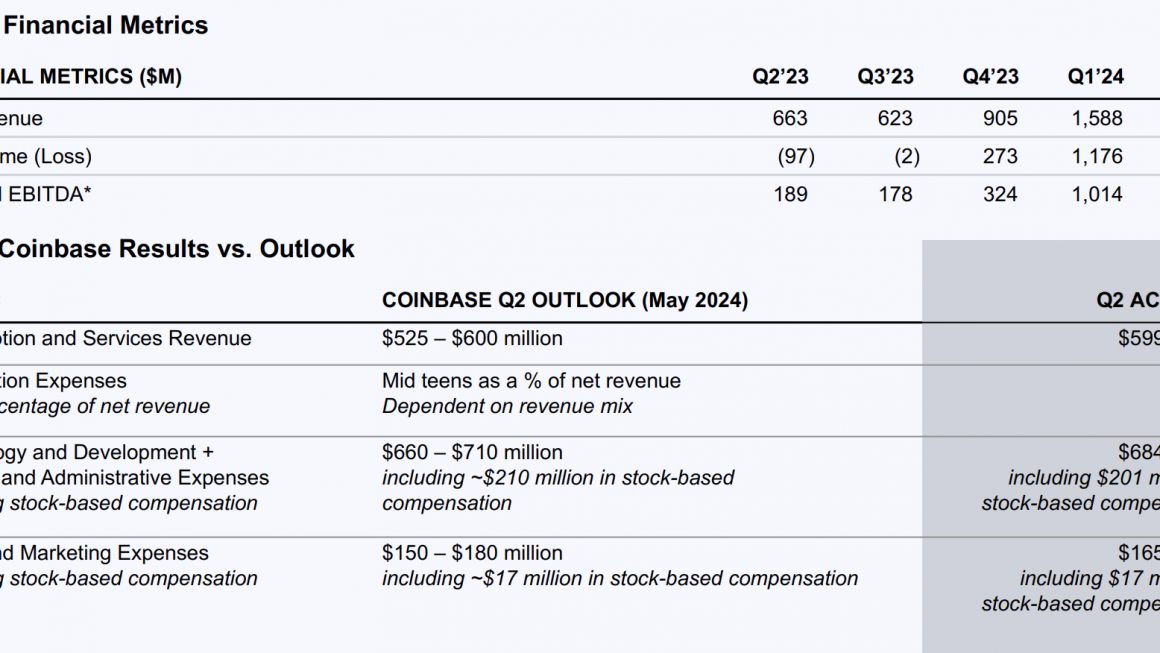Click net income value 1,176
Image resolution: width=1160 pixels, height=653 pixels.
tap(1096, 157)
